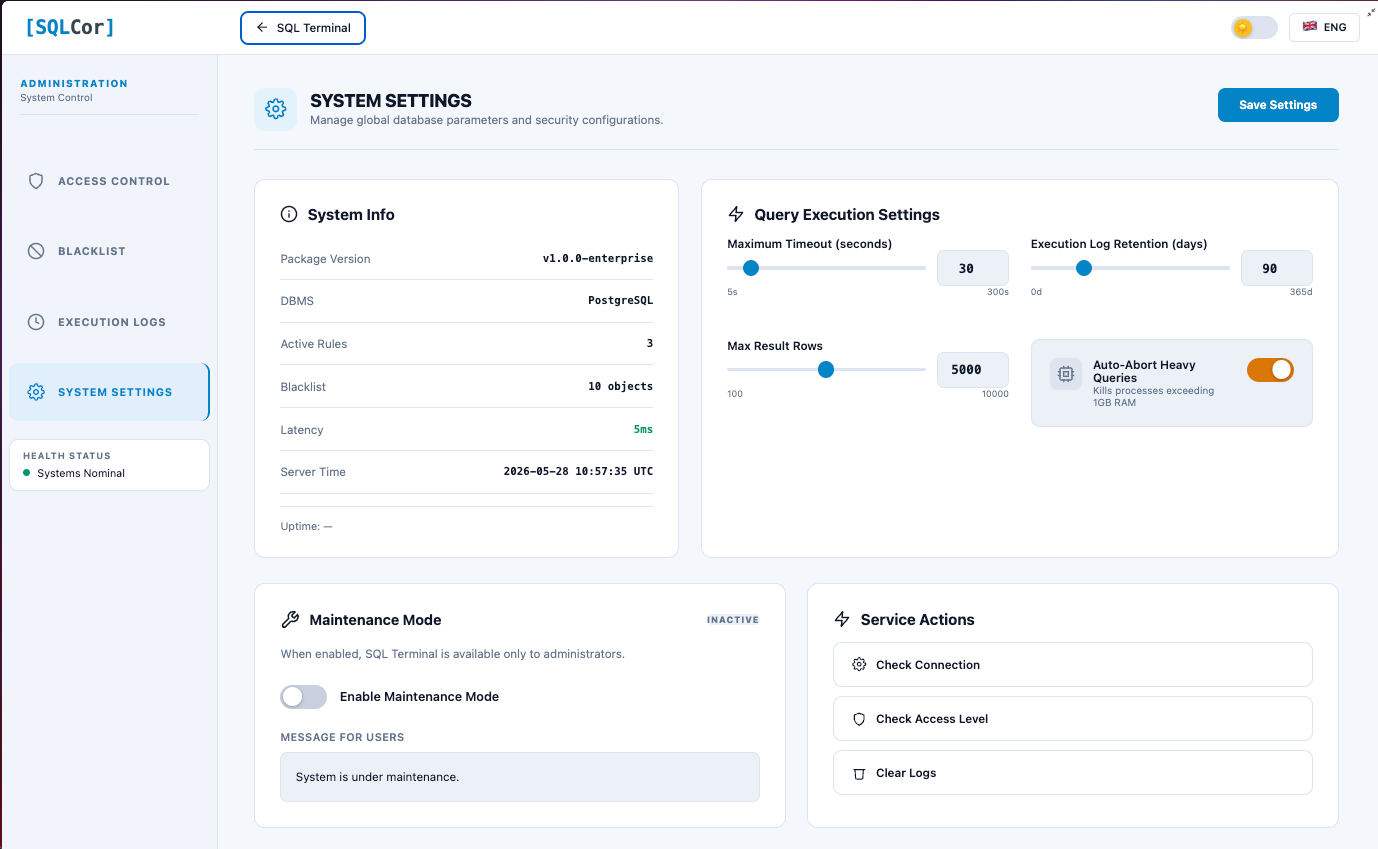Screen dimensions: 1378x849
Task: Enable Maintenance Mode switch
Action: pyautogui.click(x=303, y=697)
